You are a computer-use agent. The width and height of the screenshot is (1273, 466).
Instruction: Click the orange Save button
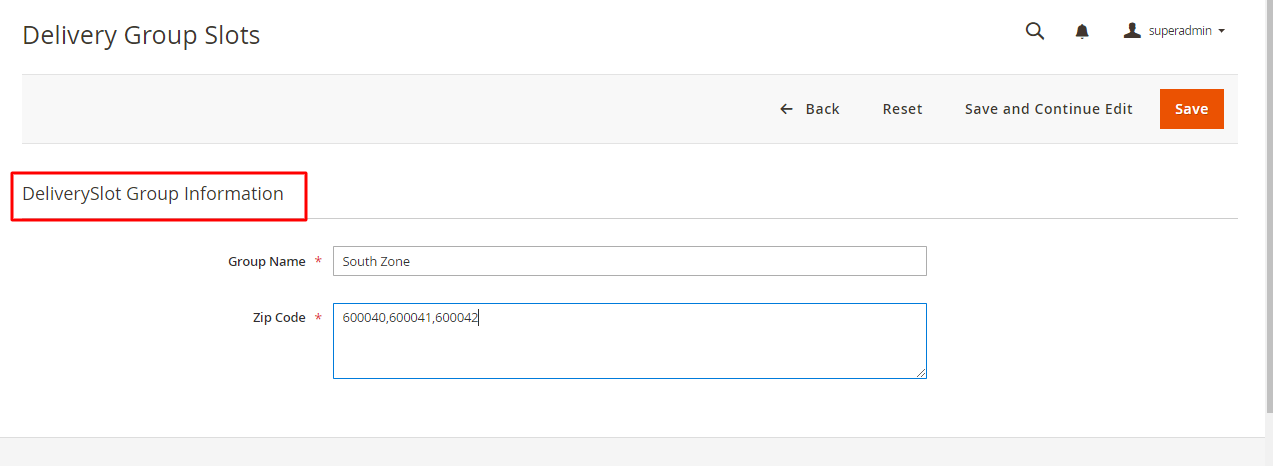pyautogui.click(x=1191, y=109)
